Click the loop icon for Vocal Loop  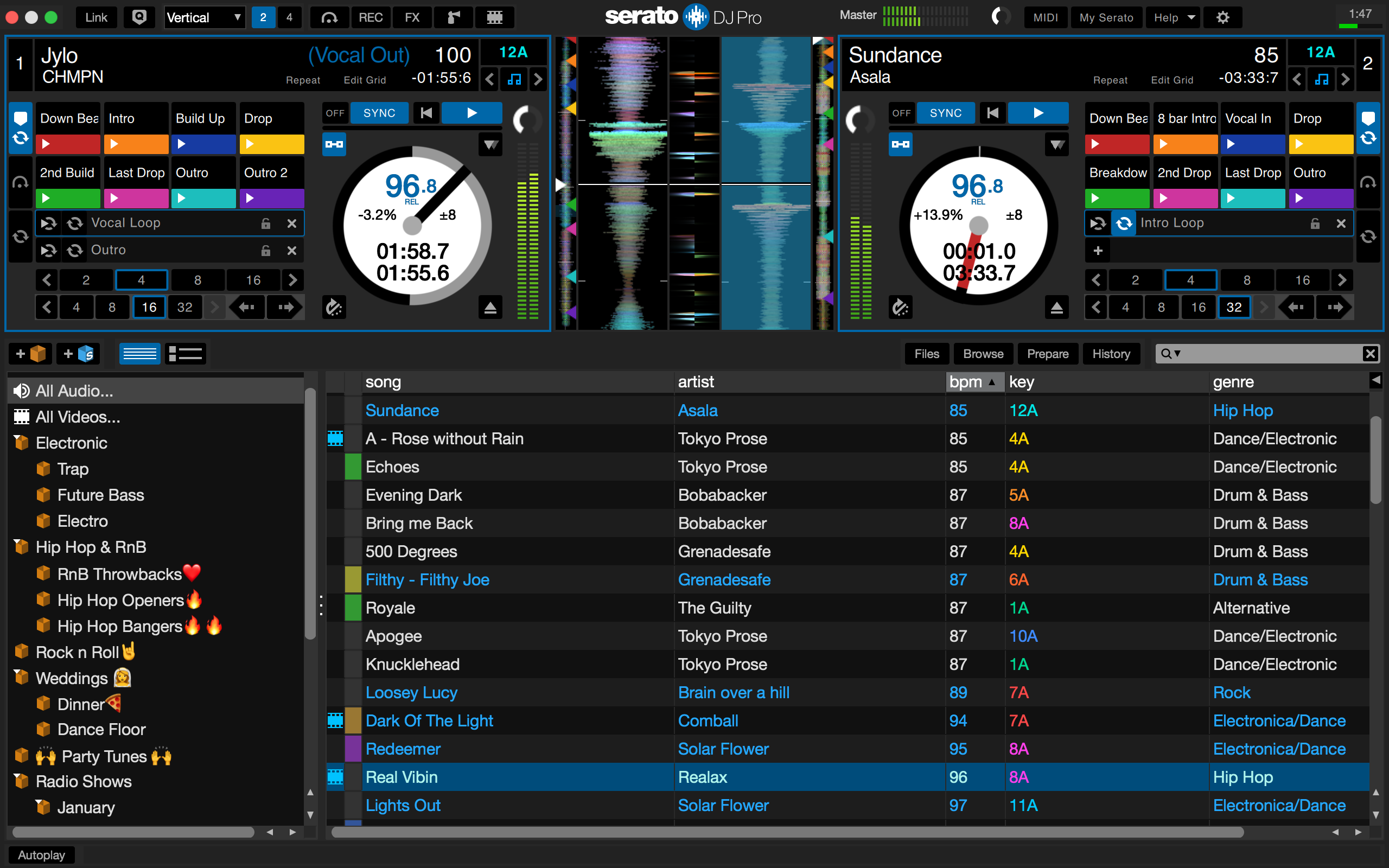[75, 223]
